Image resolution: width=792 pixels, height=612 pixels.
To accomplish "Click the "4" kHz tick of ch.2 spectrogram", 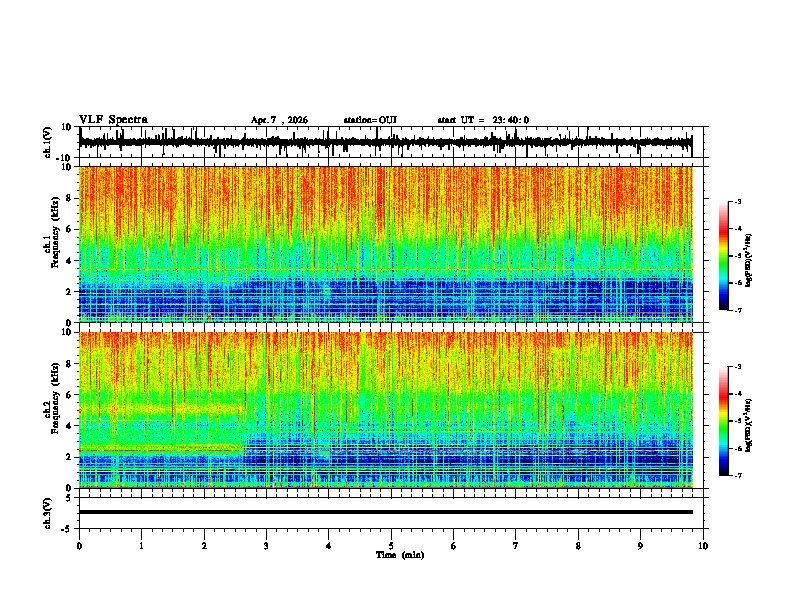I will (69, 426).
